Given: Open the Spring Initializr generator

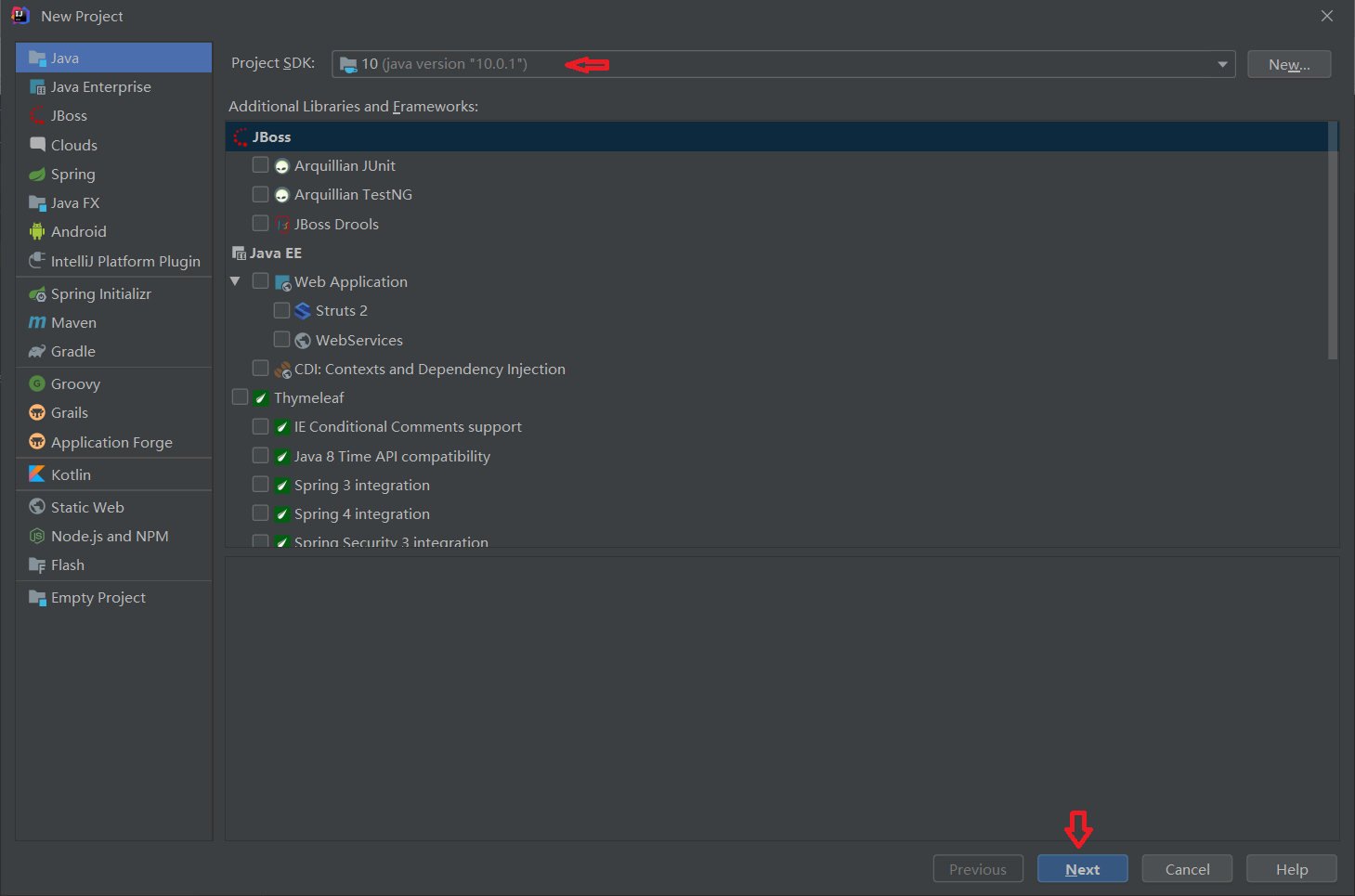Looking at the screenshot, I should pos(100,292).
